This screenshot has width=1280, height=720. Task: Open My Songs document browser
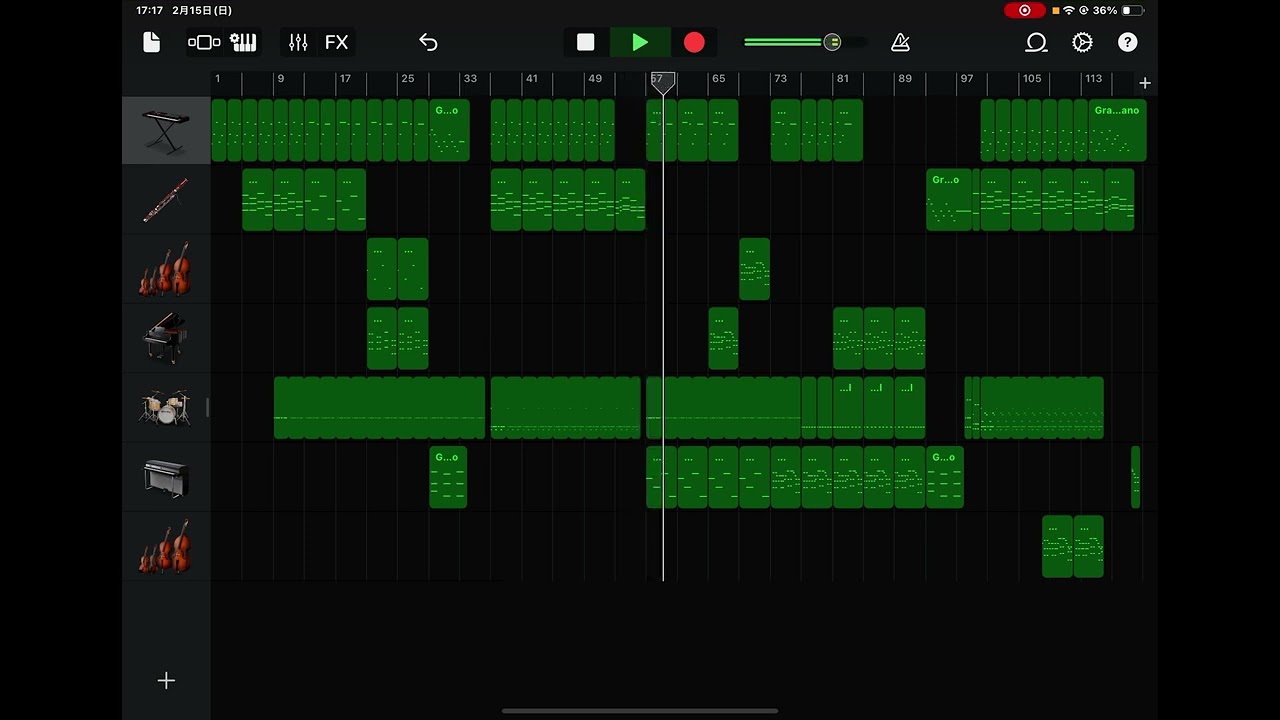(152, 42)
